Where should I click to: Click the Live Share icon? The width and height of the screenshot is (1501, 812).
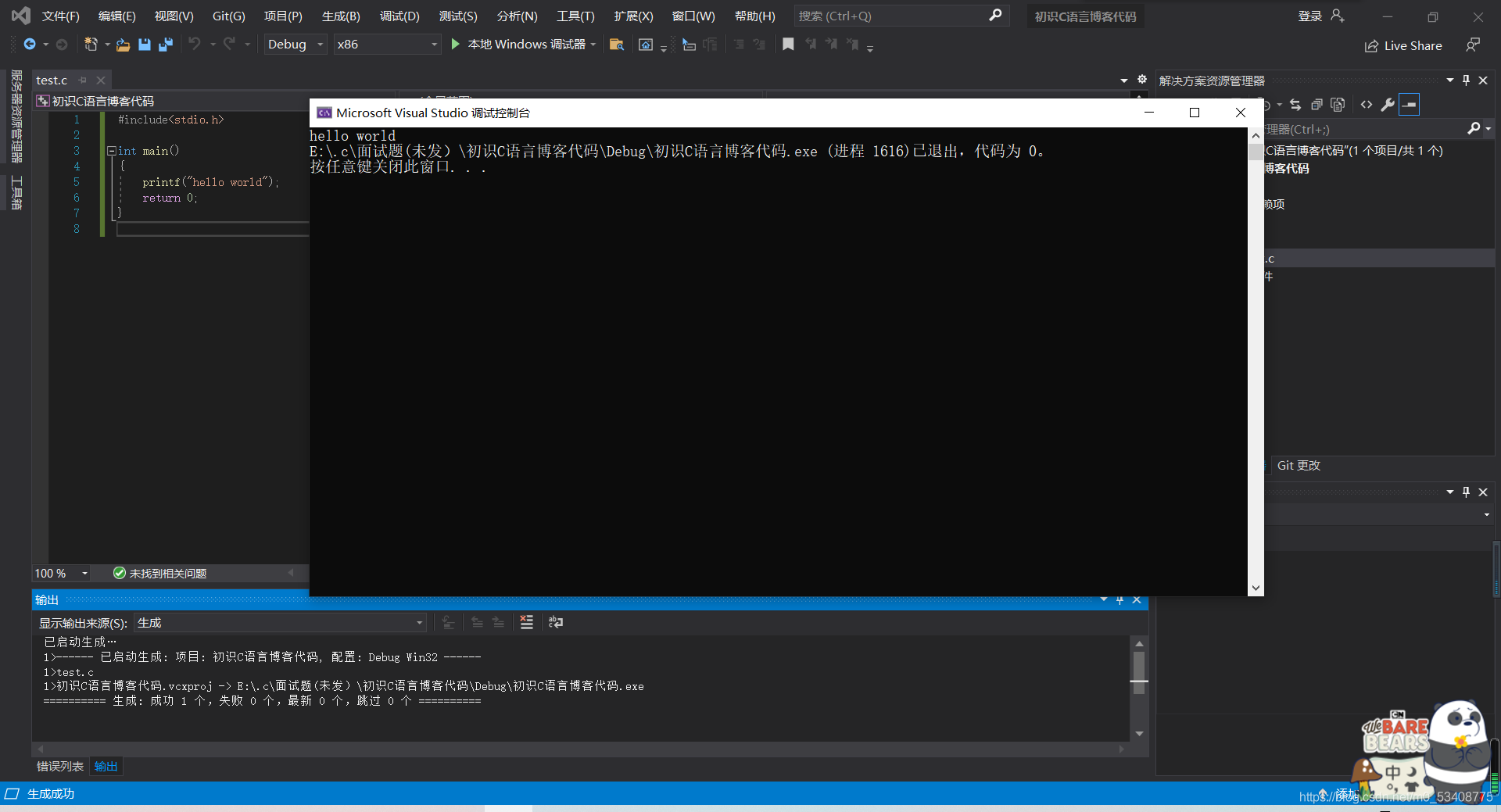point(1371,46)
